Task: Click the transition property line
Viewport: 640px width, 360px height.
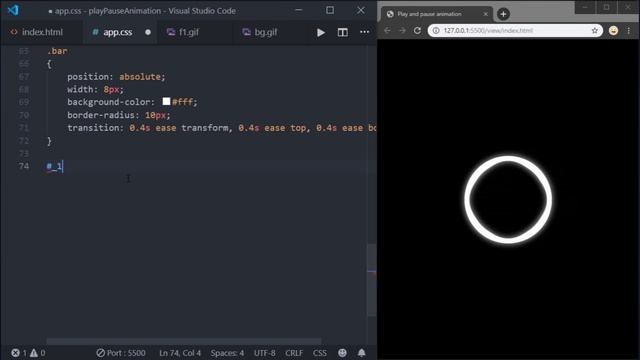Action: point(222,128)
